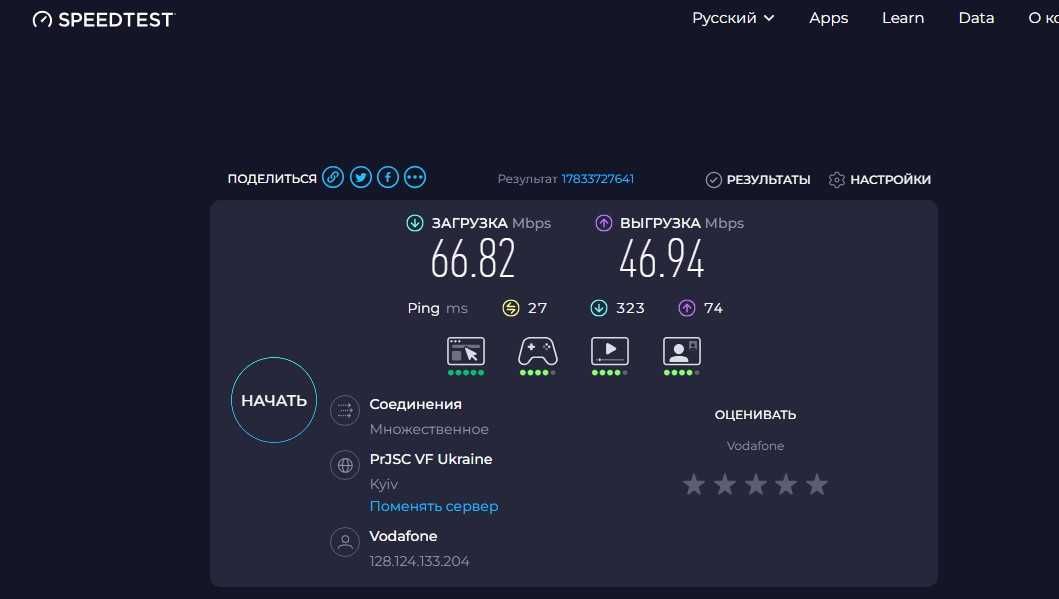Rate Vodafone two stars
The width and height of the screenshot is (1059, 599).
(725, 484)
